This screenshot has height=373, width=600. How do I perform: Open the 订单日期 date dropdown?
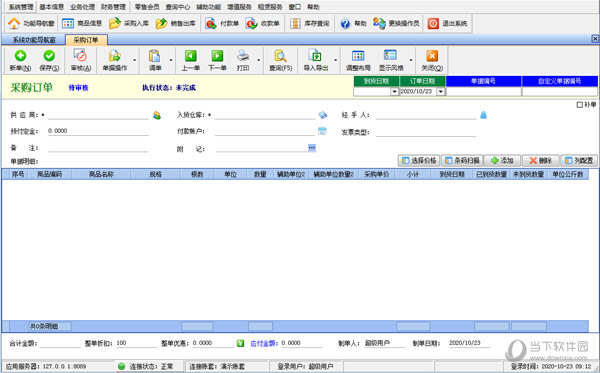click(x=441, y=92)
